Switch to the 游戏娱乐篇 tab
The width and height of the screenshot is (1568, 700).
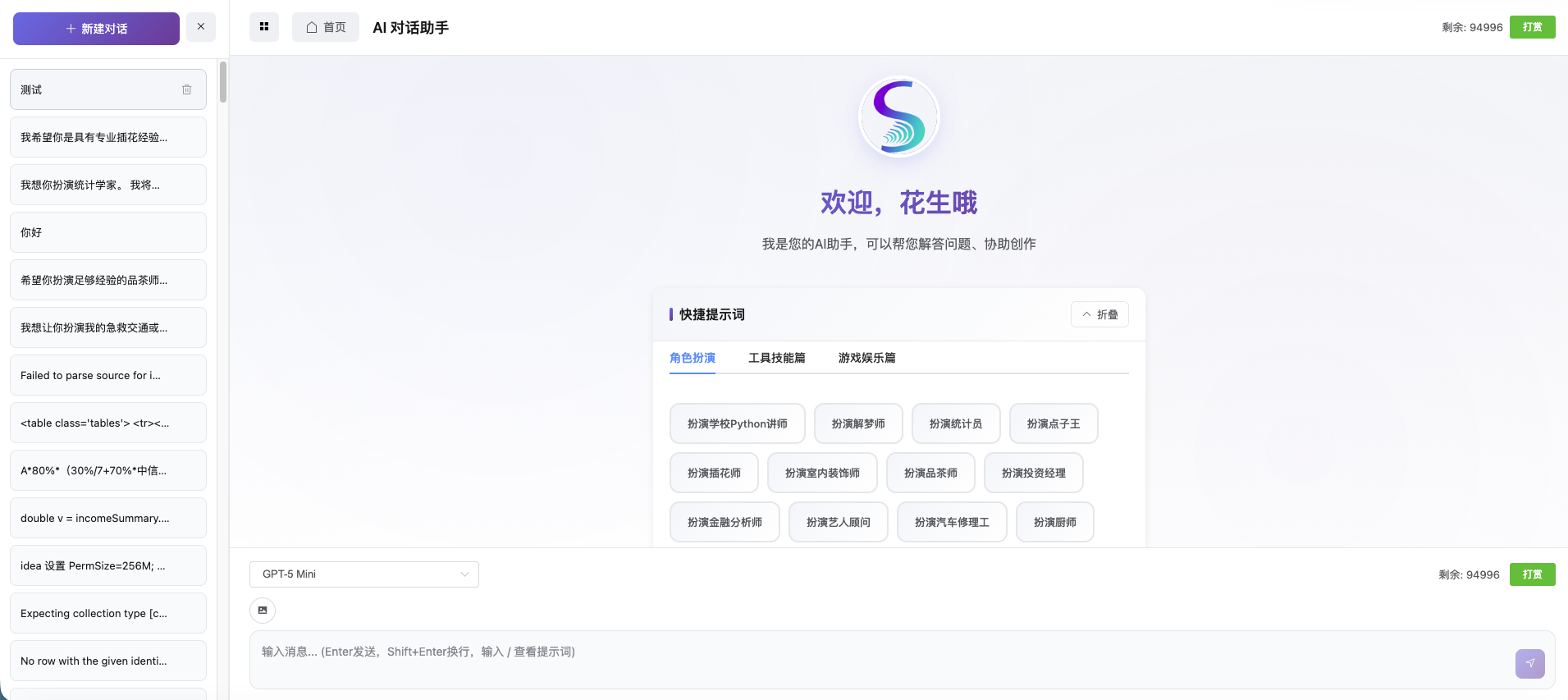click(x=866, y=358)
